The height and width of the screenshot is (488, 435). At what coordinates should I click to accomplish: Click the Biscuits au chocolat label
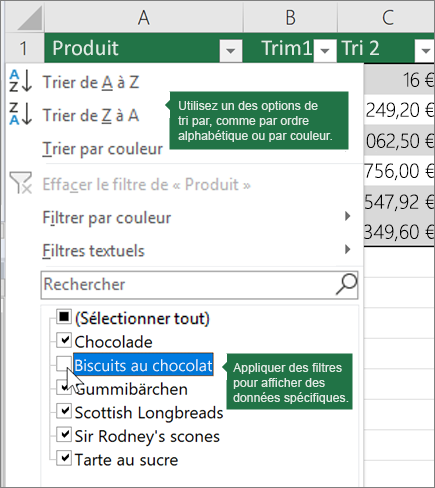click(143, 365)
